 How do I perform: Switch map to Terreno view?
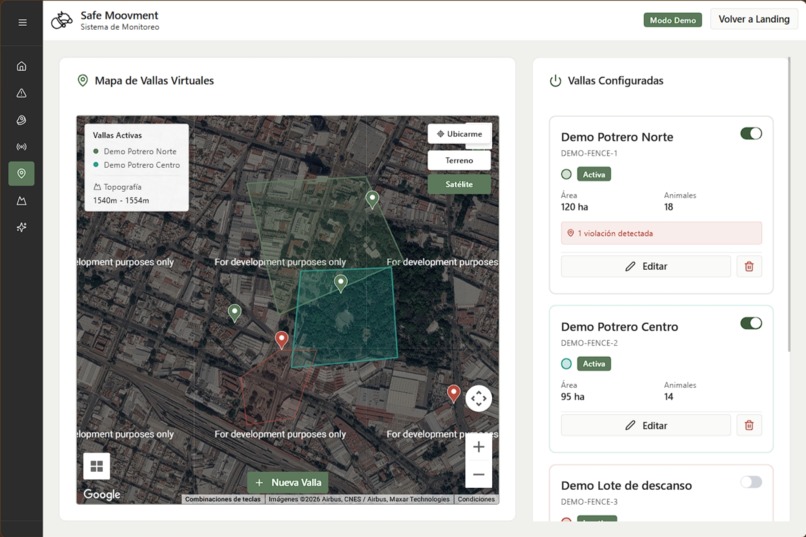pyautogui.click(x=459, y=160)
